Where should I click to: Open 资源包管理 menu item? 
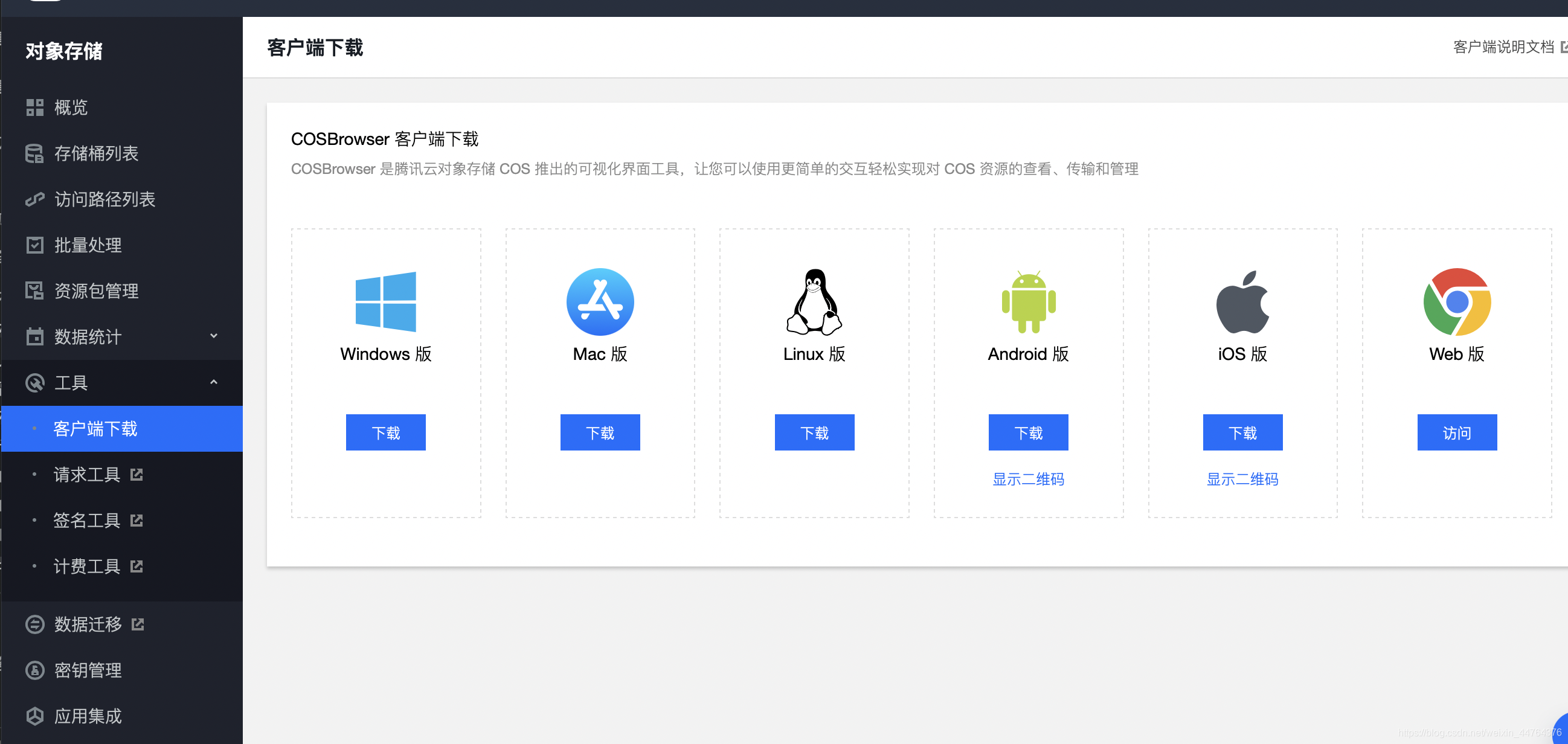[122, 291]
